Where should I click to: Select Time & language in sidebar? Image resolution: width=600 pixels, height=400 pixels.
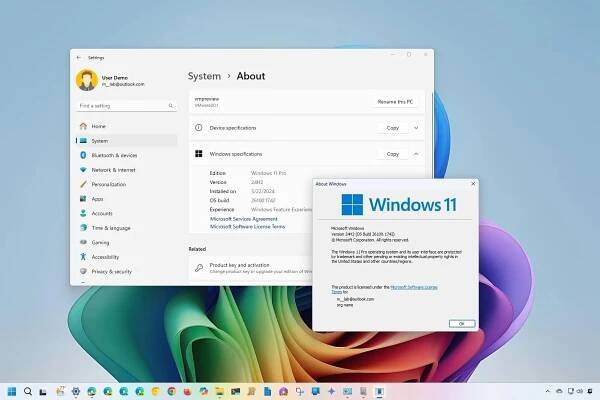tap(111, 228)
